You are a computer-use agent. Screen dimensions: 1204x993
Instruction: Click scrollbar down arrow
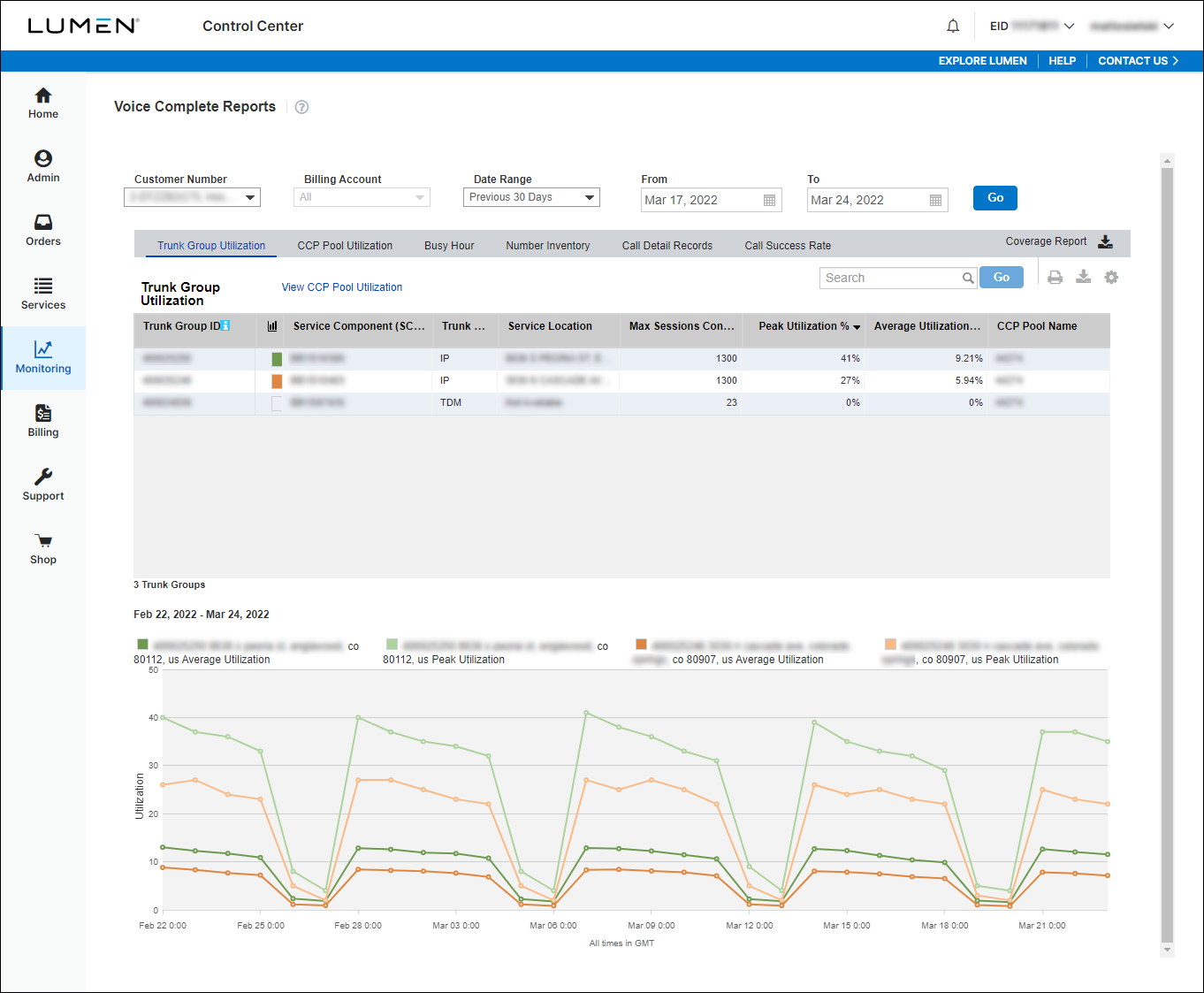coord(1167,950)
